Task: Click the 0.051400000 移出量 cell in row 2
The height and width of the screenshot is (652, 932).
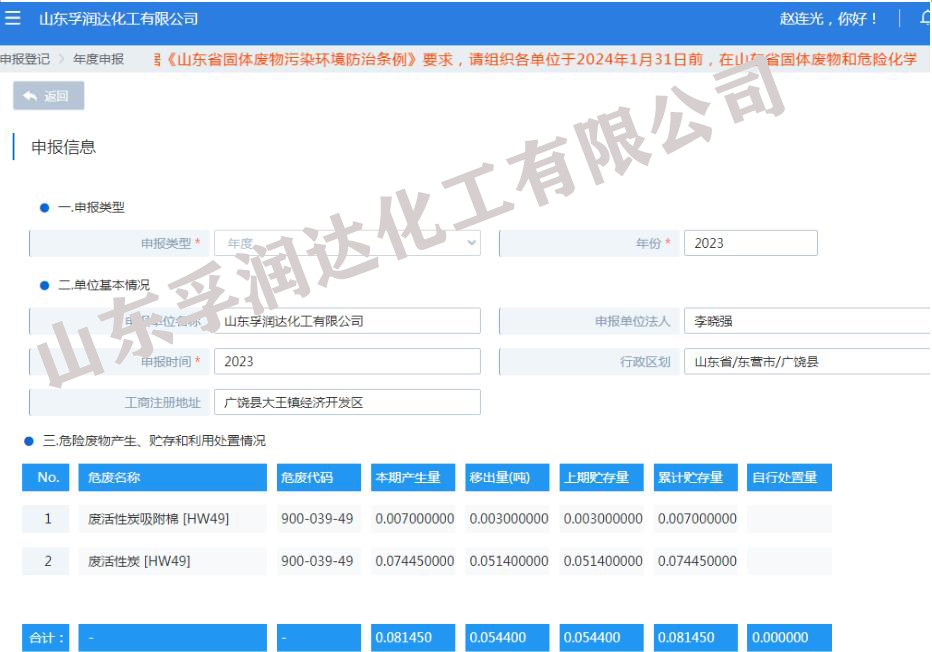Action: (508, 561)
